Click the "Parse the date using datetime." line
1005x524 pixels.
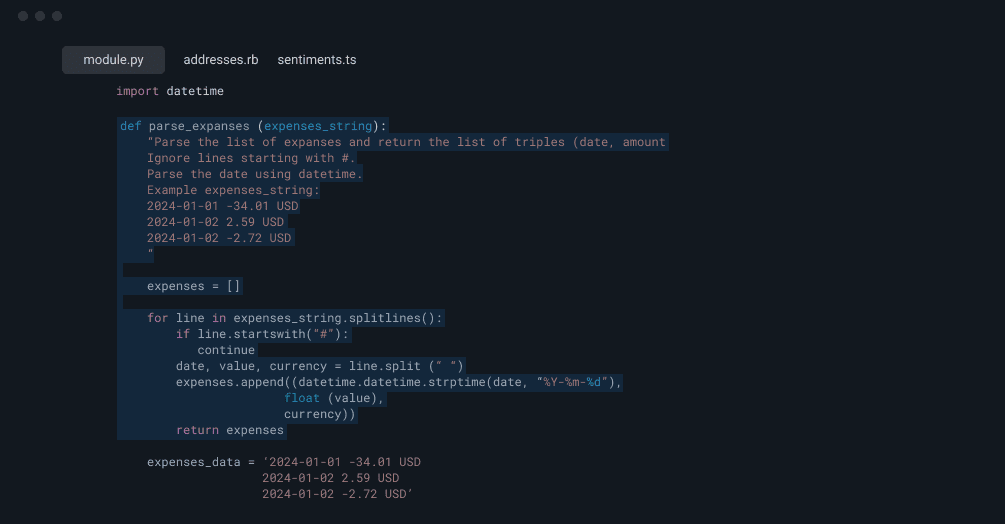pos(254,174)
